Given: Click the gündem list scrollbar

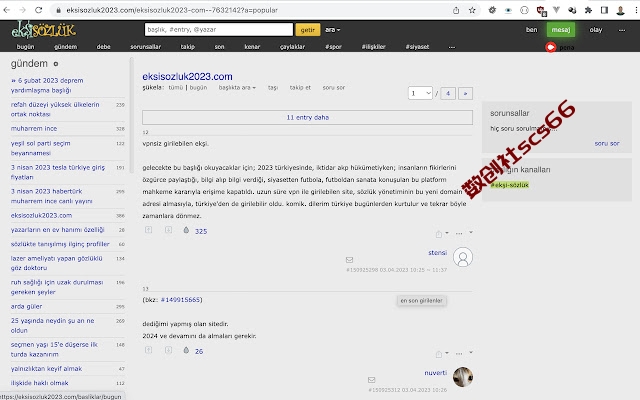Looking at the screenshot, I should pyautogui.click(x=131, y=116).
